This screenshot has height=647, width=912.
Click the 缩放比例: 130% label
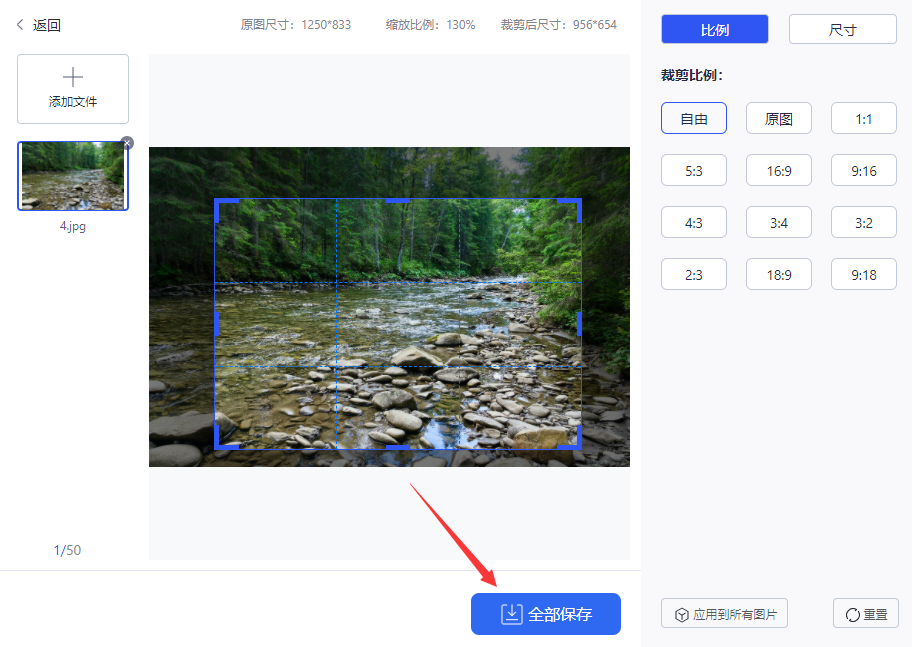[430, 24]
